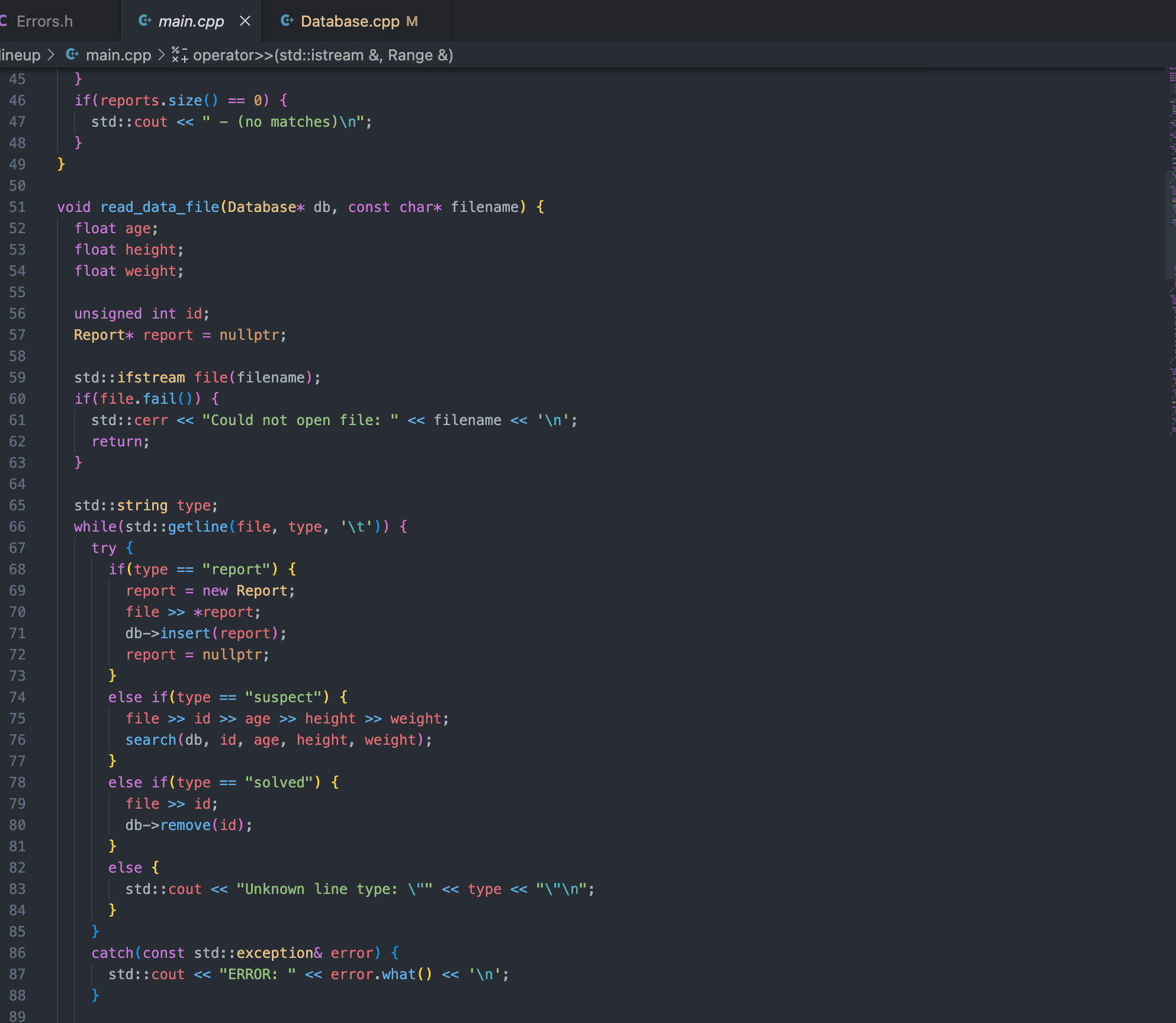This screenshot has width=1176, height=1023.
Task: Open the main.cpp breadcrumb item
Action: click(x=118, y=55)
